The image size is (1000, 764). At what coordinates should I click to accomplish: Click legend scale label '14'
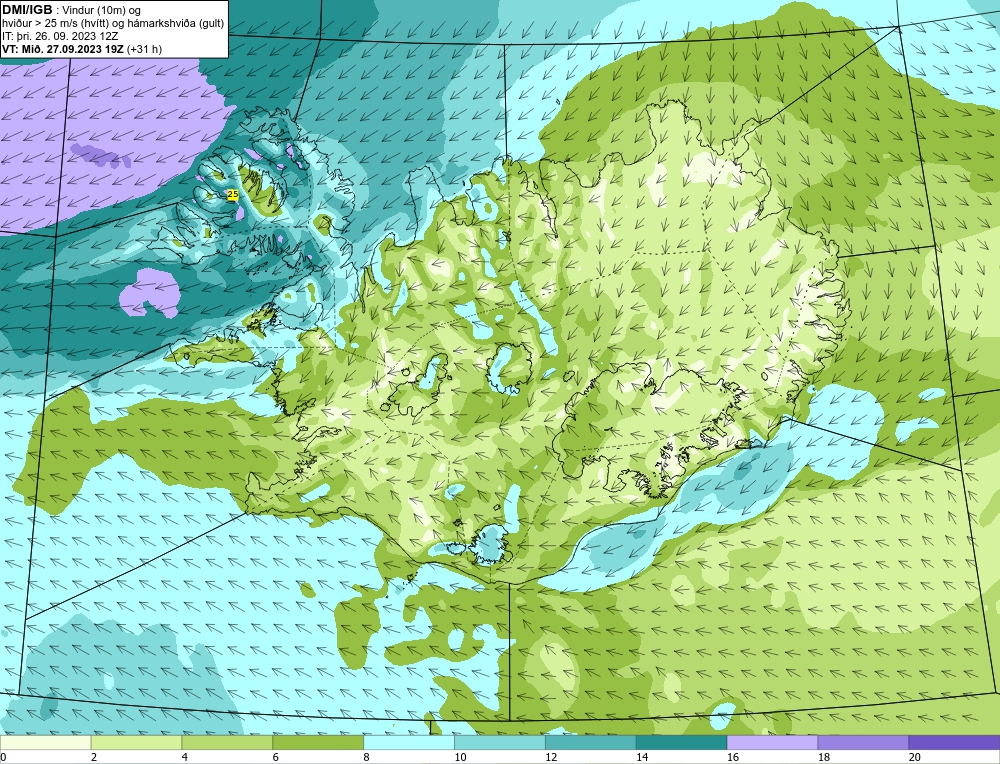642,757
